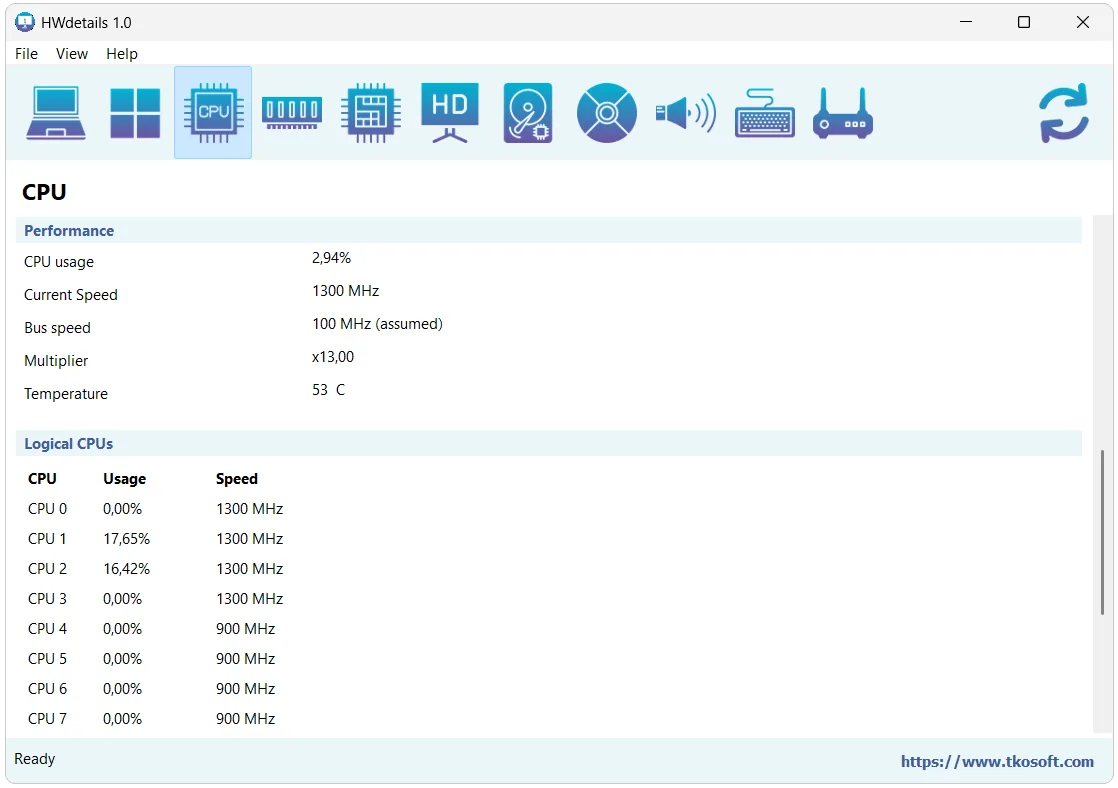
Task: Click the vertical scrollbar thumb
Action: 1102,532
